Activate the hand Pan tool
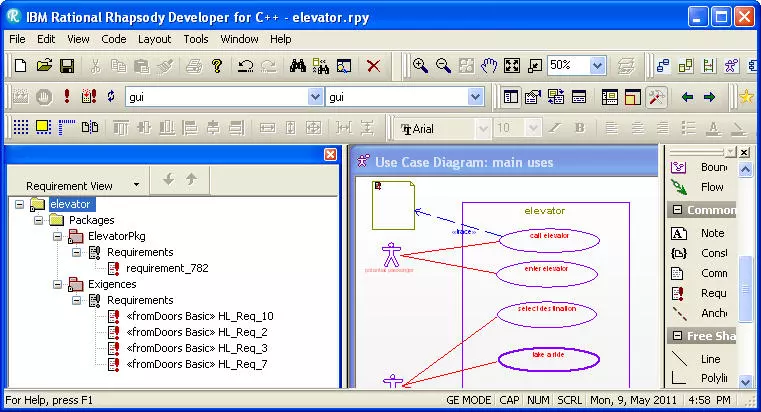Viewport: 761px width, 412px height. [x=489, y=66]
